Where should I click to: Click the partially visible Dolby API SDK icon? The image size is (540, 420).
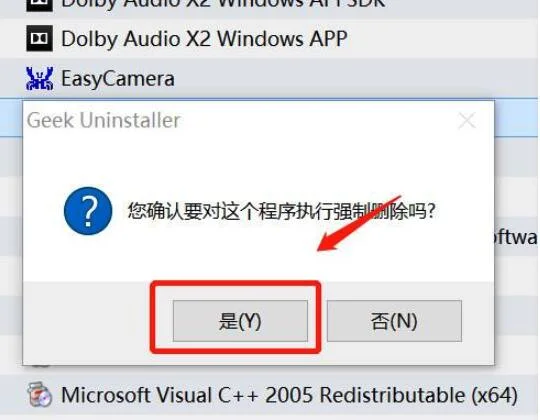[40, 6]
